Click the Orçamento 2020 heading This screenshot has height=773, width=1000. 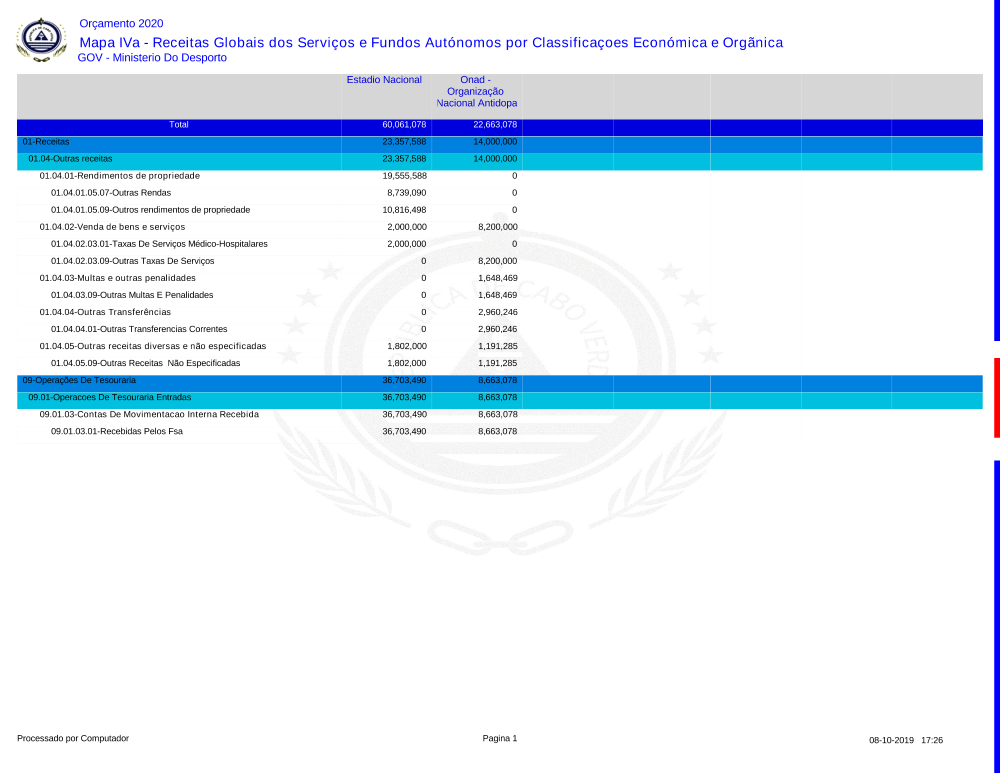click(x=121, y=23)
